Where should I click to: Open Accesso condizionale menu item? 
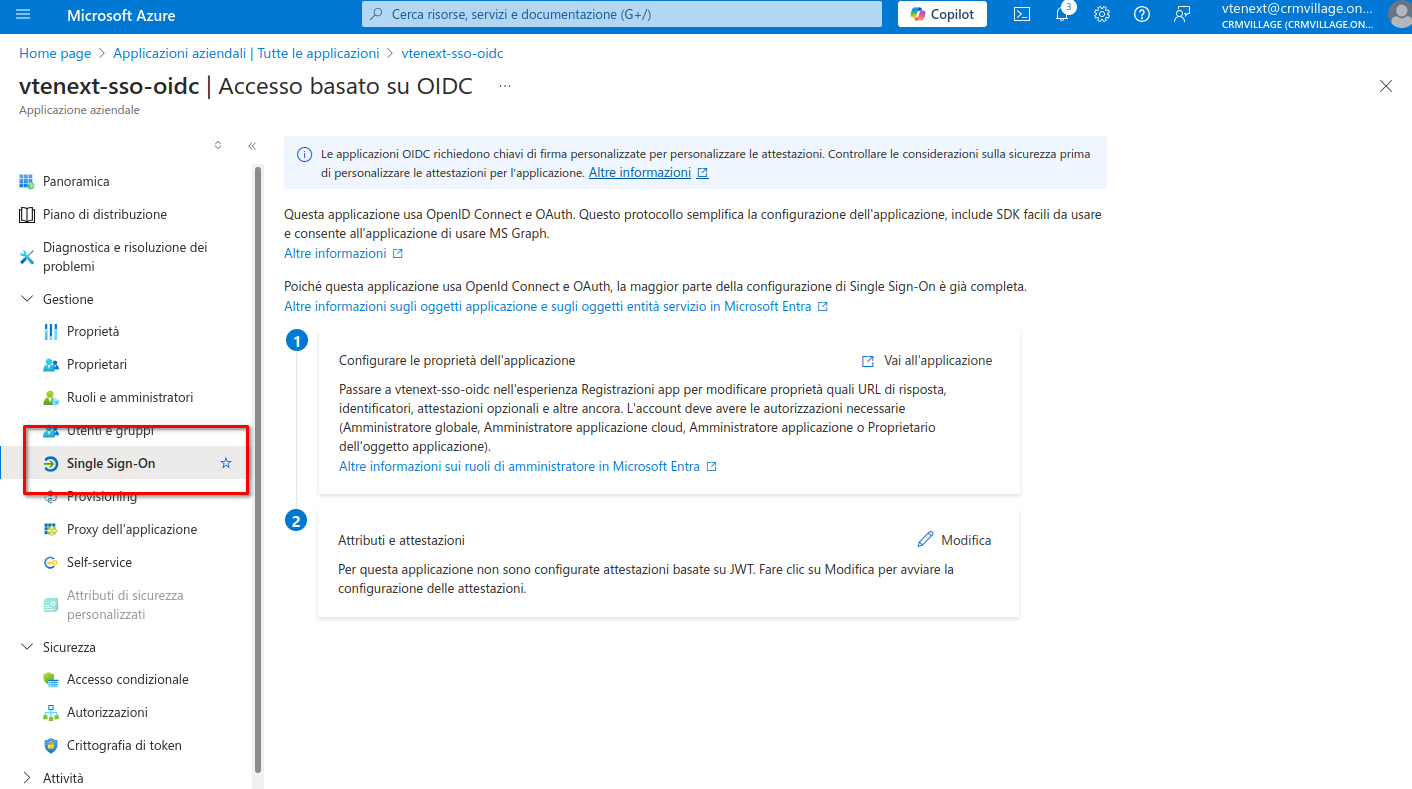(x=129, y=679)
